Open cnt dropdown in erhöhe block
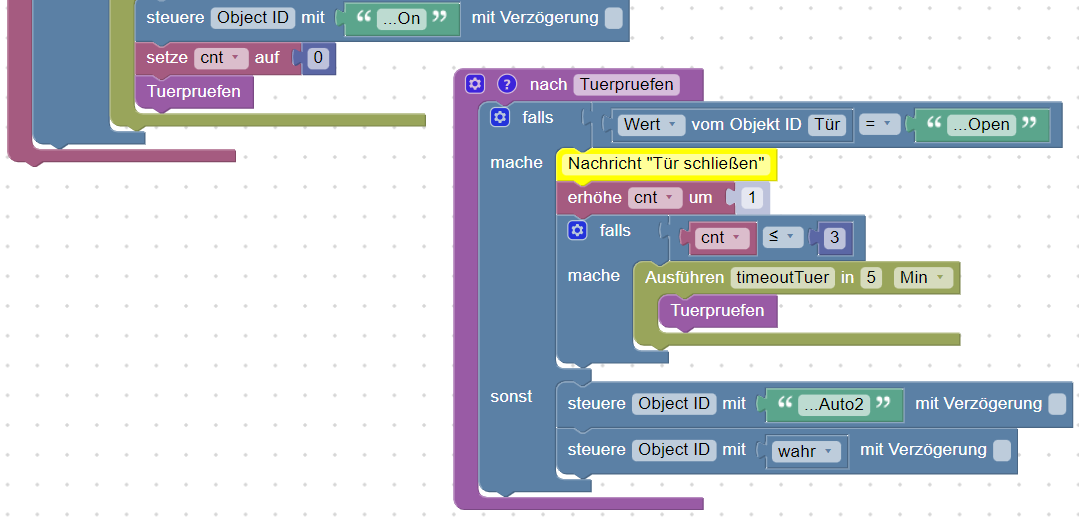 click(x=654, y=198)
